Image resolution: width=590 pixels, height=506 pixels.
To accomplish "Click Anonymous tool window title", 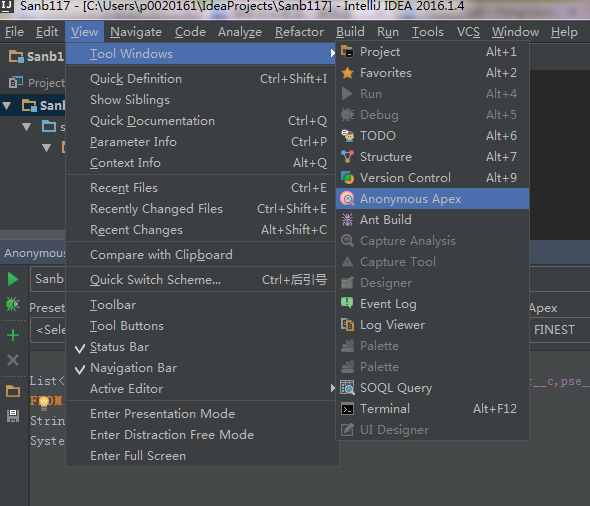I will 35,253.
